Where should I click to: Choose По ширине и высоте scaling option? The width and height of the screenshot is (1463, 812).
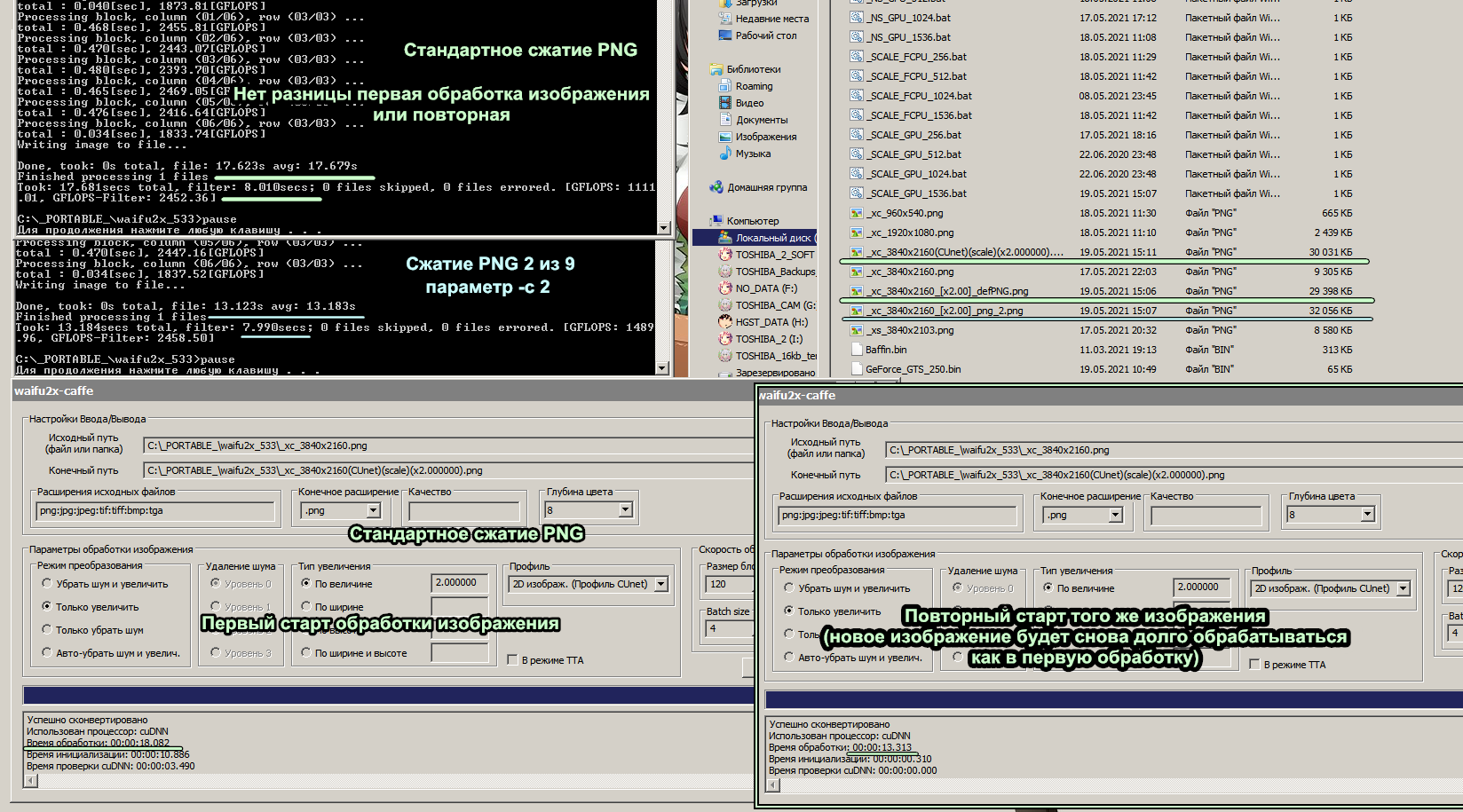306,653
